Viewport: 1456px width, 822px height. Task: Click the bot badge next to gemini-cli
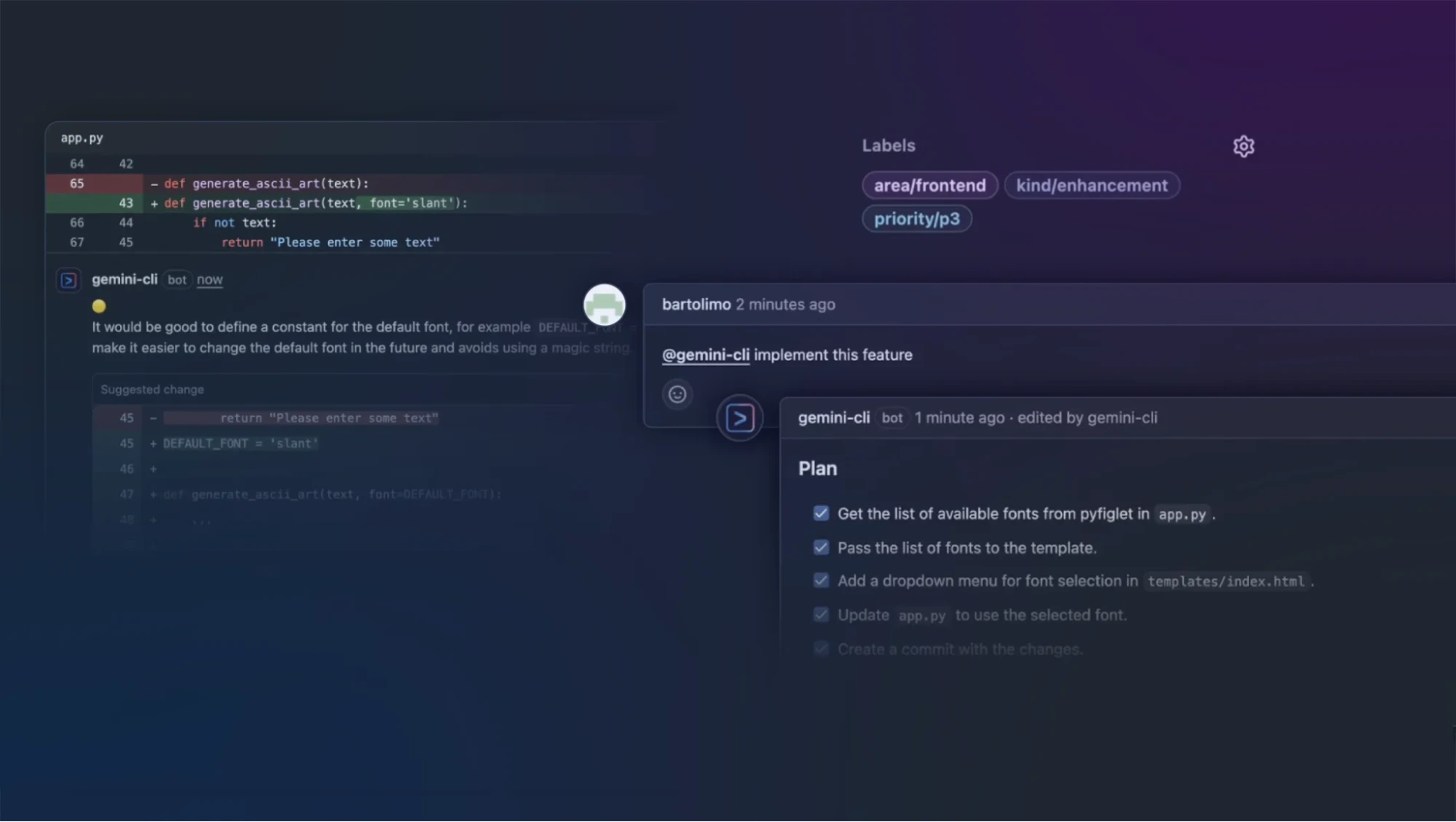(x=177, y=280)
